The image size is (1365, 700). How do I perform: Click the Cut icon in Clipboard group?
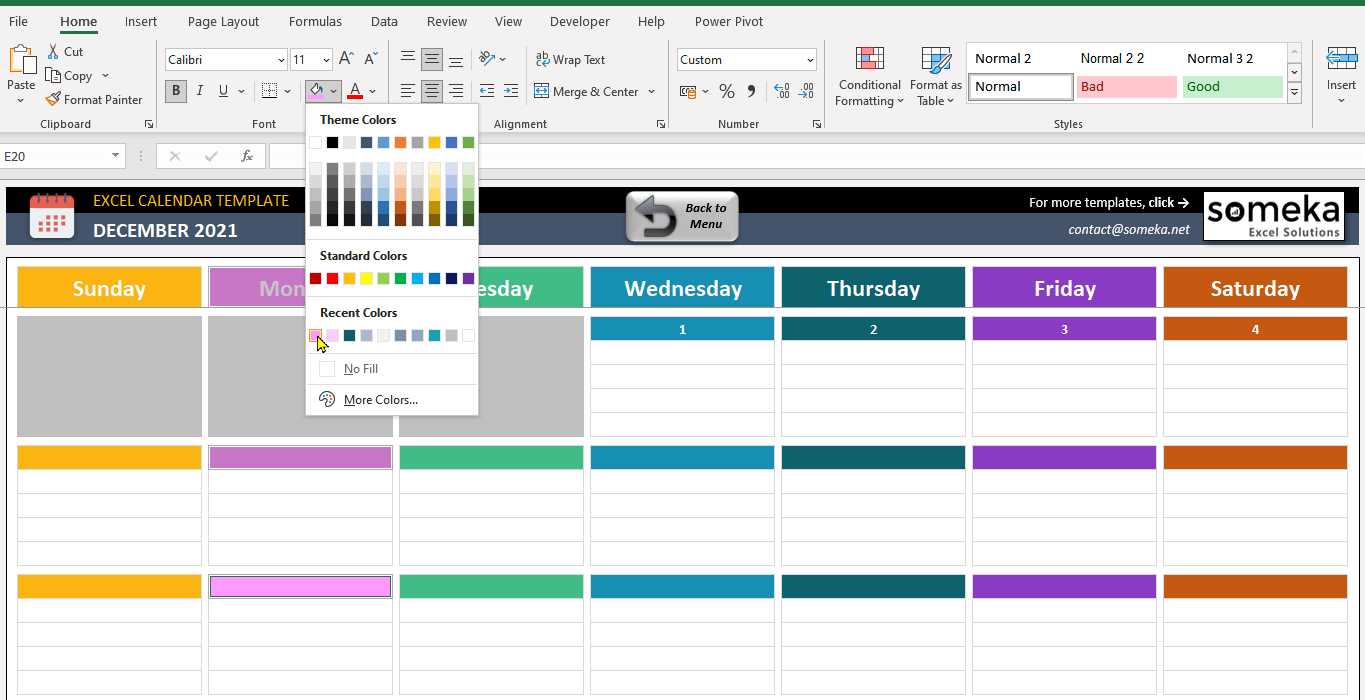pyautogui.click(x=55, y=51)
